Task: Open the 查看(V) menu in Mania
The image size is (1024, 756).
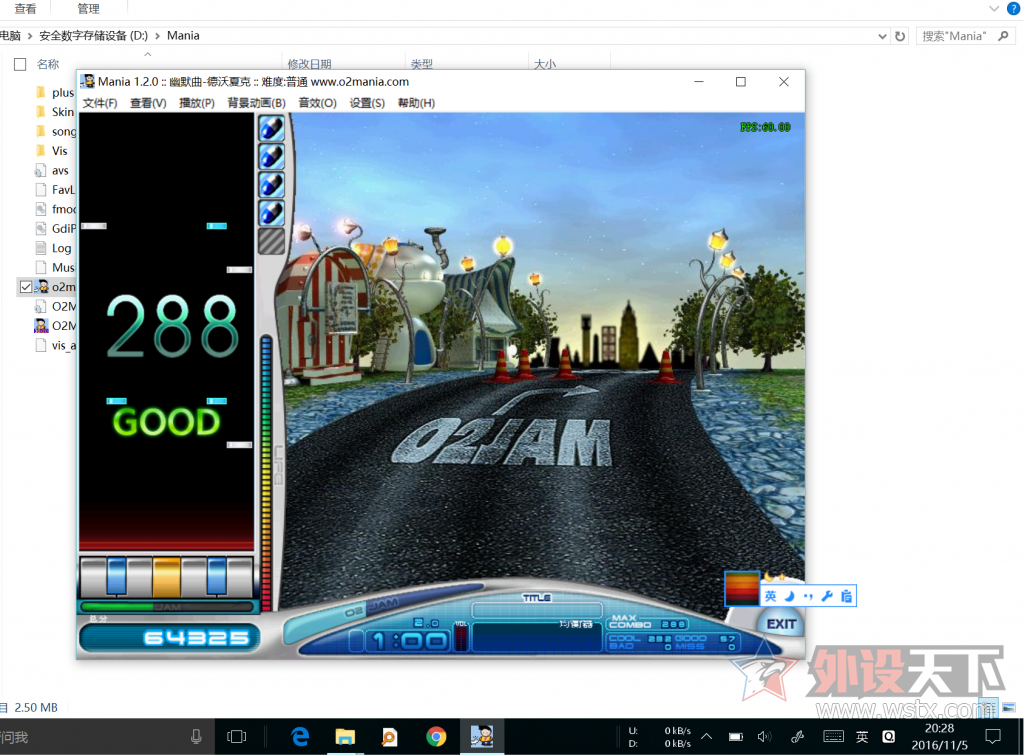Action: click(x=148, y=103)
